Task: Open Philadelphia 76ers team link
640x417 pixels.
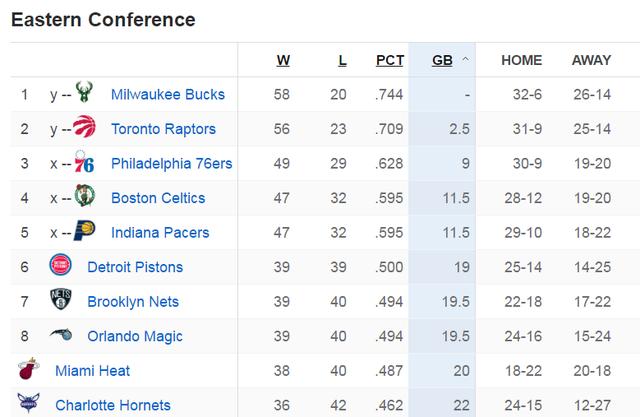Action: click(171, 163)
